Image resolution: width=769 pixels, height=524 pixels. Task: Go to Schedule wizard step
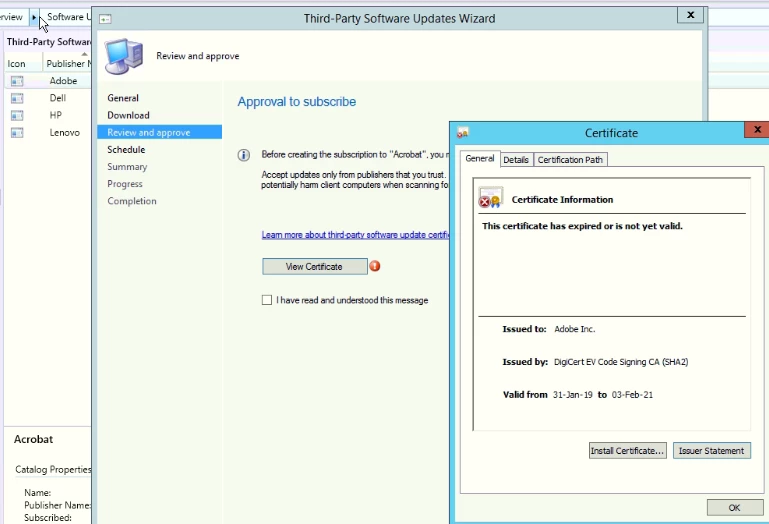point(126,150)
